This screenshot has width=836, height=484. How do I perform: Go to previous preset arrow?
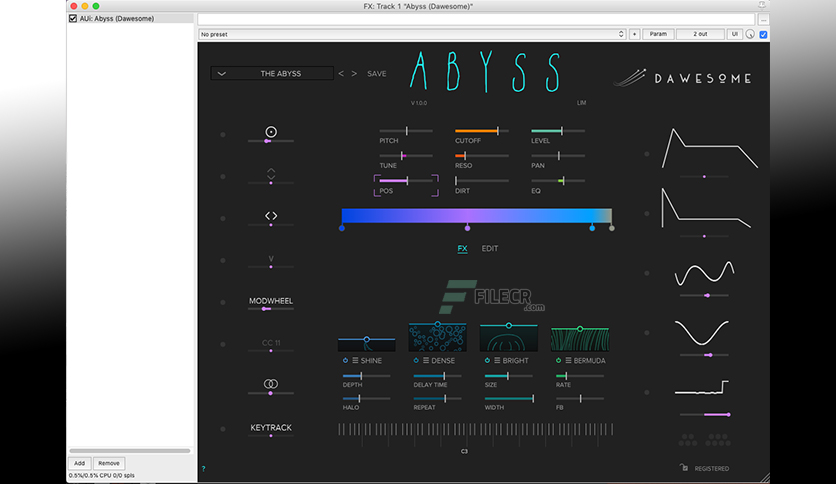click(341, 74)
